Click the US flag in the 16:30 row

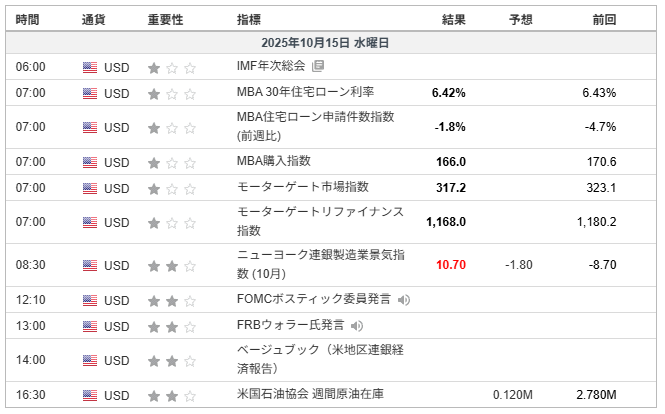(x=90, y=396)
